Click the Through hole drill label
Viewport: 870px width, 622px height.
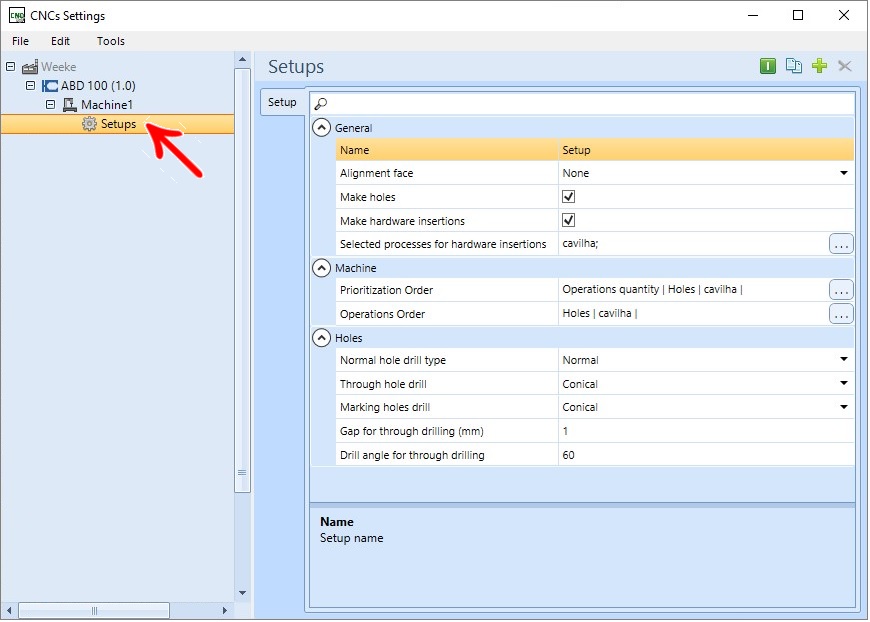pos(383,384)
